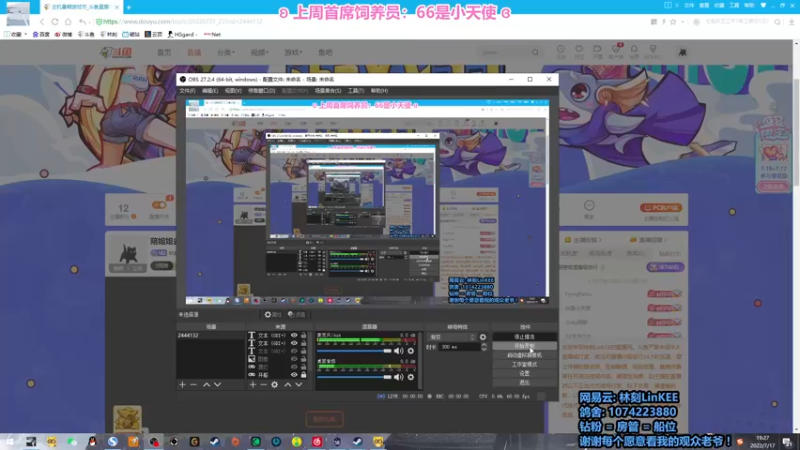Hide the second 文本 (GDI+) source

(294, 343)
